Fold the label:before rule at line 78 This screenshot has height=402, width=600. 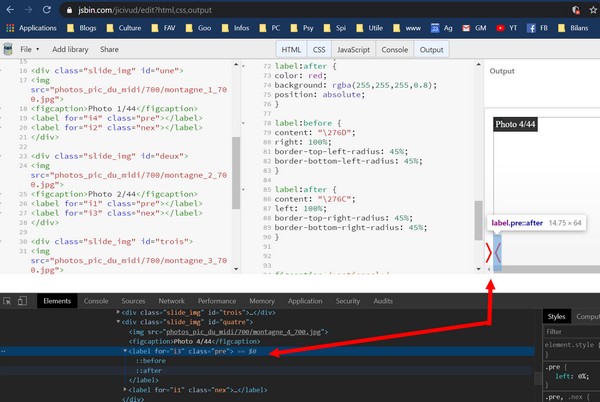point(243,123)
